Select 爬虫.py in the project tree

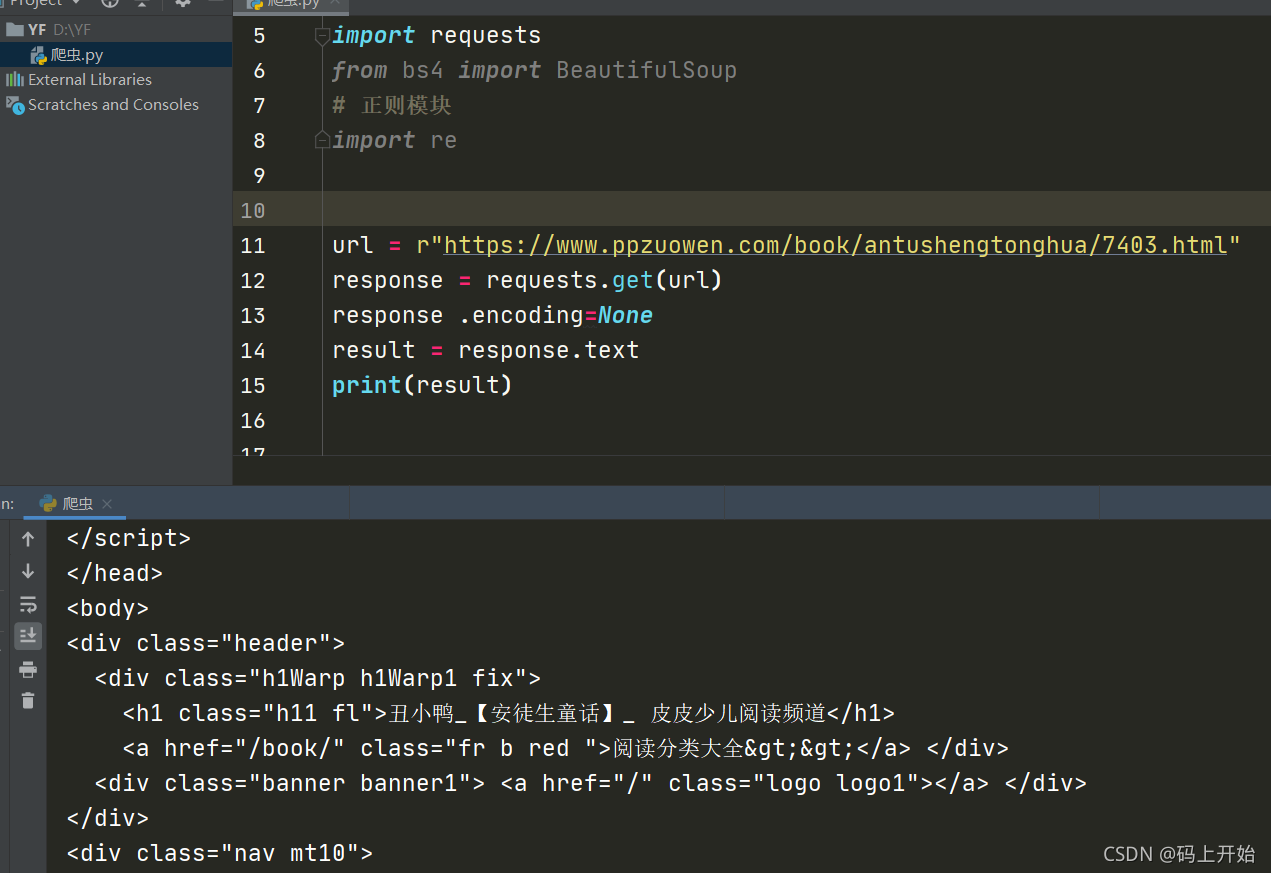click(116, 55)
